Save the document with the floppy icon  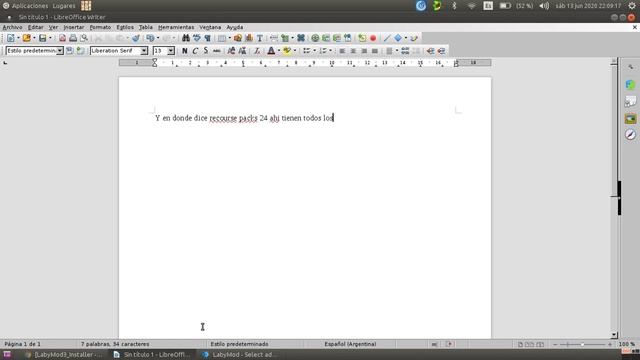click(x=42, y=38)
